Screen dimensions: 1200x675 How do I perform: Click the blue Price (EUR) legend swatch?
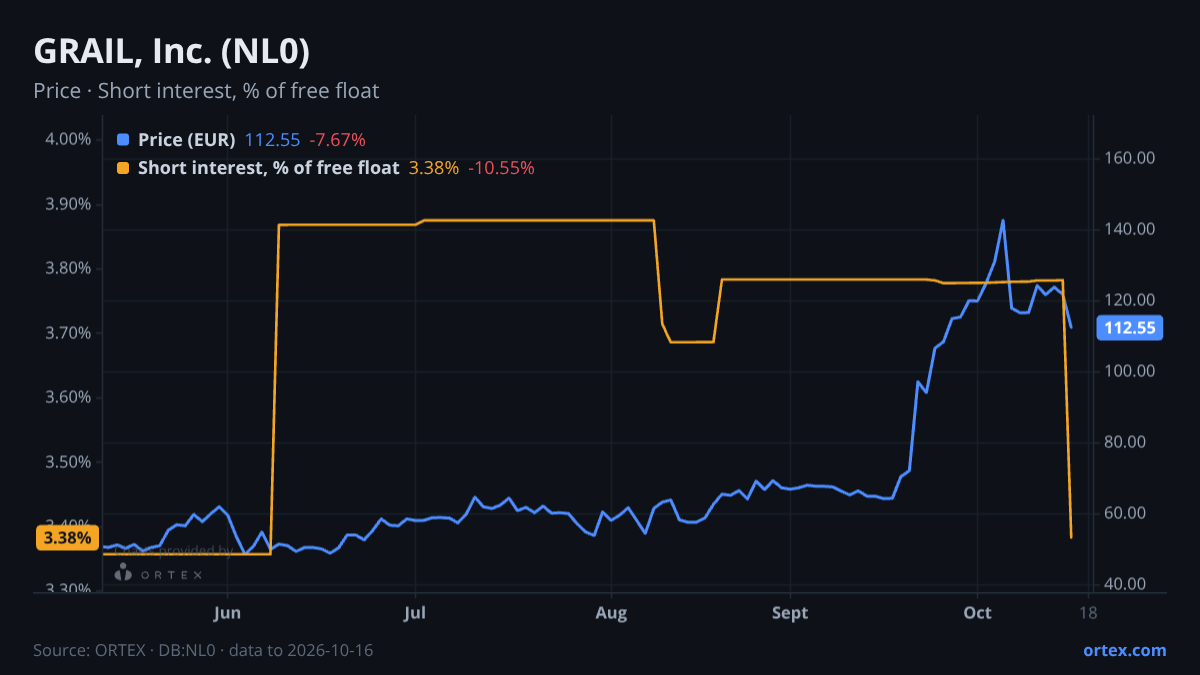(123, 140)
